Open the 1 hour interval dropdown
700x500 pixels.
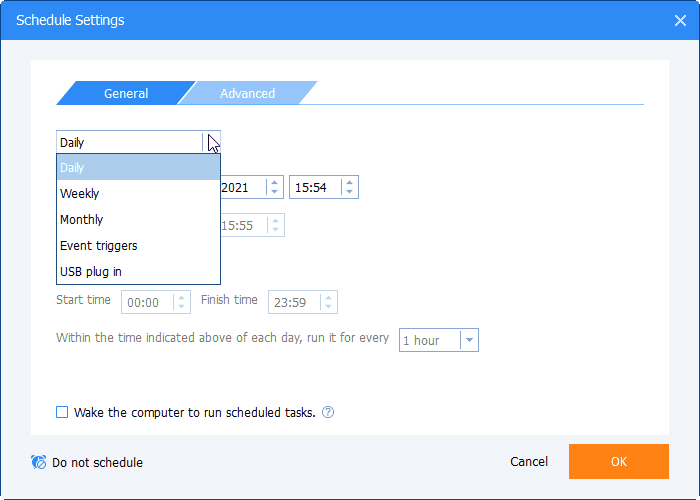[469, 340]
